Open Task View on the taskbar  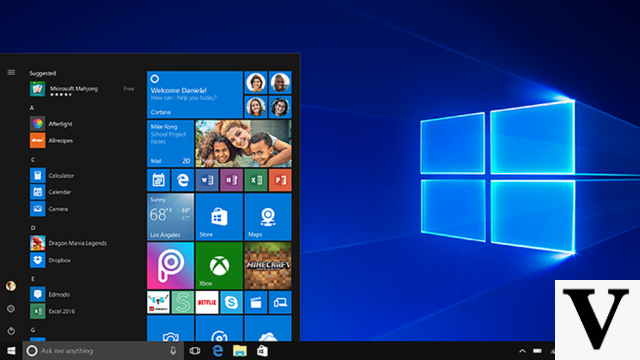click(x=195, y=351)
